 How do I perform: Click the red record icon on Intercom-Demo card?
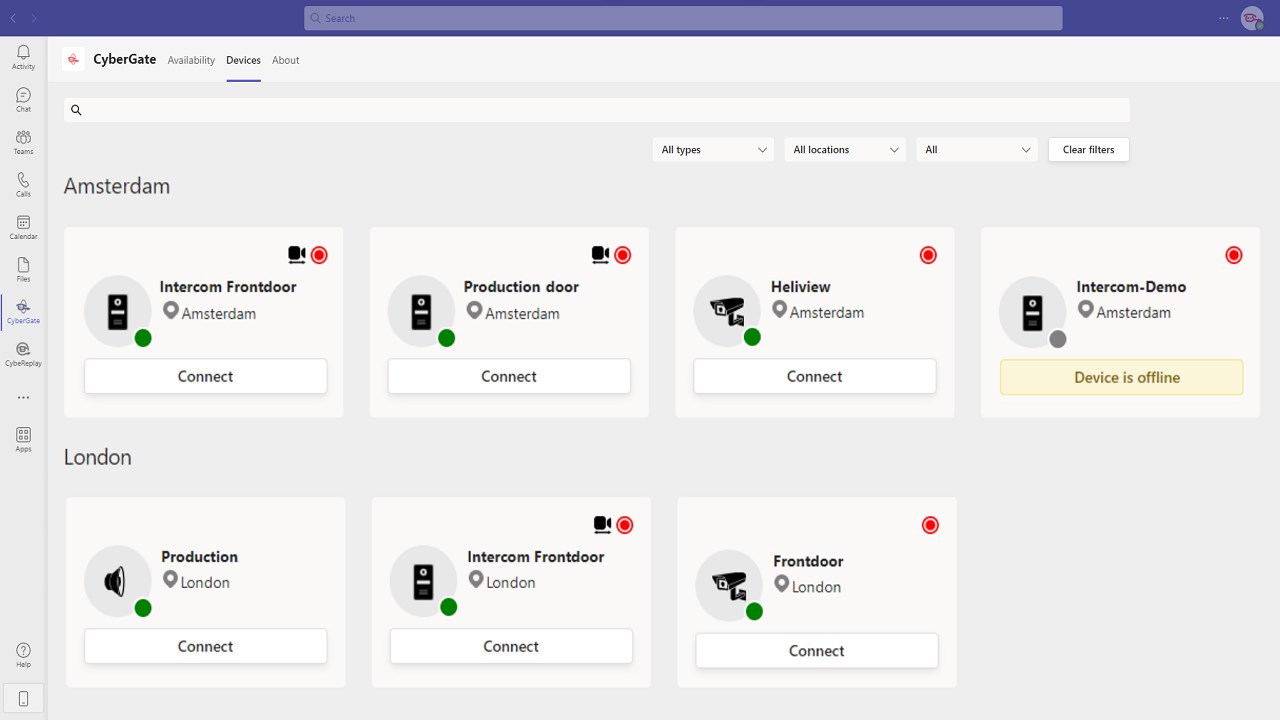tap(1234, 255)
